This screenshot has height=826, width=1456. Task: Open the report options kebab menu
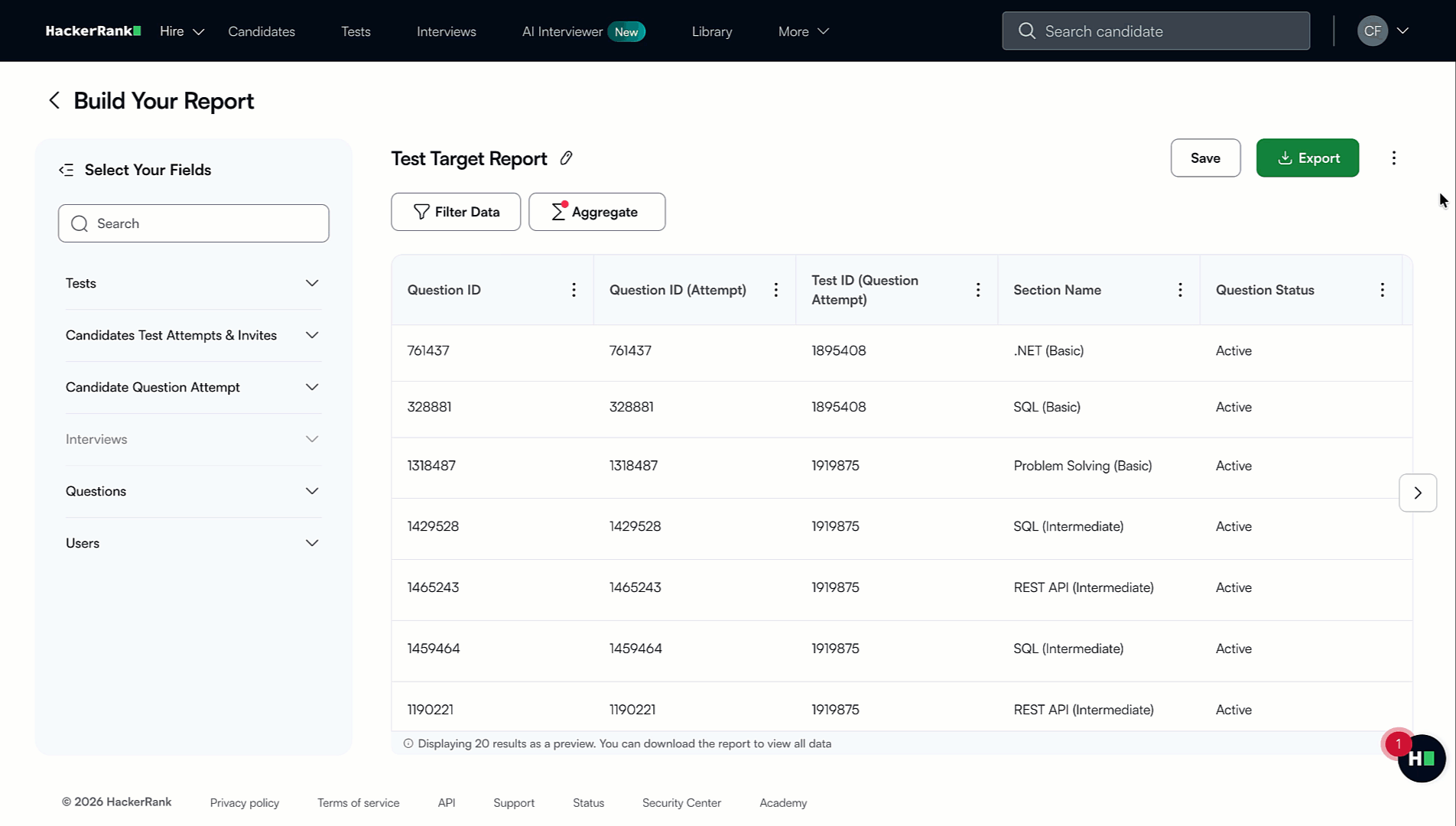coord(1394,158)
